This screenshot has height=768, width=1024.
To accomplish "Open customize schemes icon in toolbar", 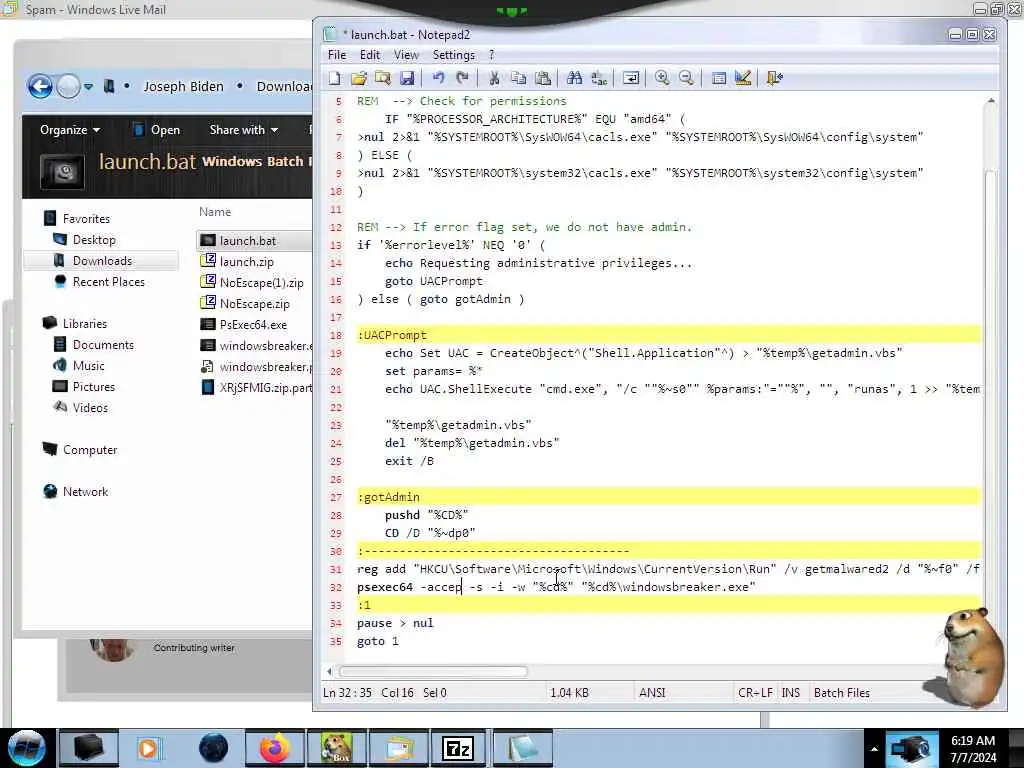I will (743, 78).
